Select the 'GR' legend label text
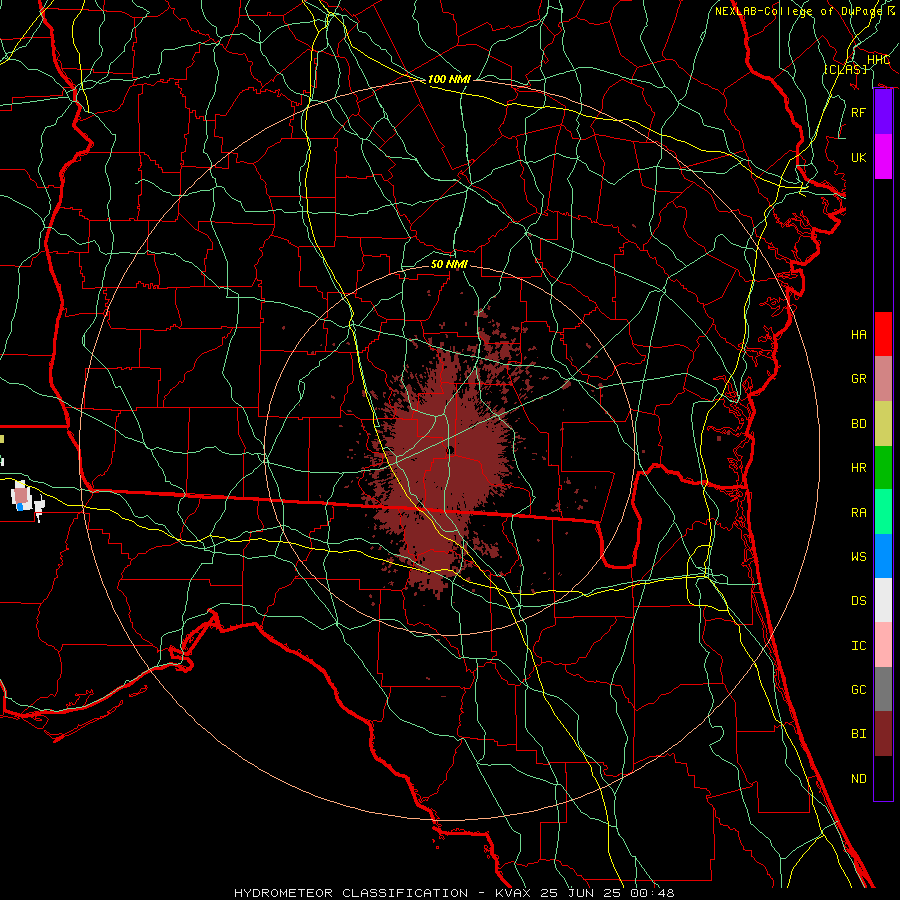This screenshot has height=900, width=900. click(859, 379)
